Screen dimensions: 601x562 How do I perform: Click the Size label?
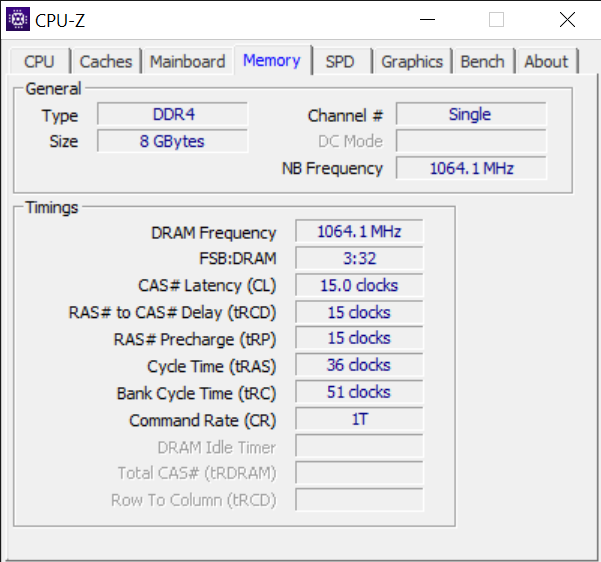(64, 141)
